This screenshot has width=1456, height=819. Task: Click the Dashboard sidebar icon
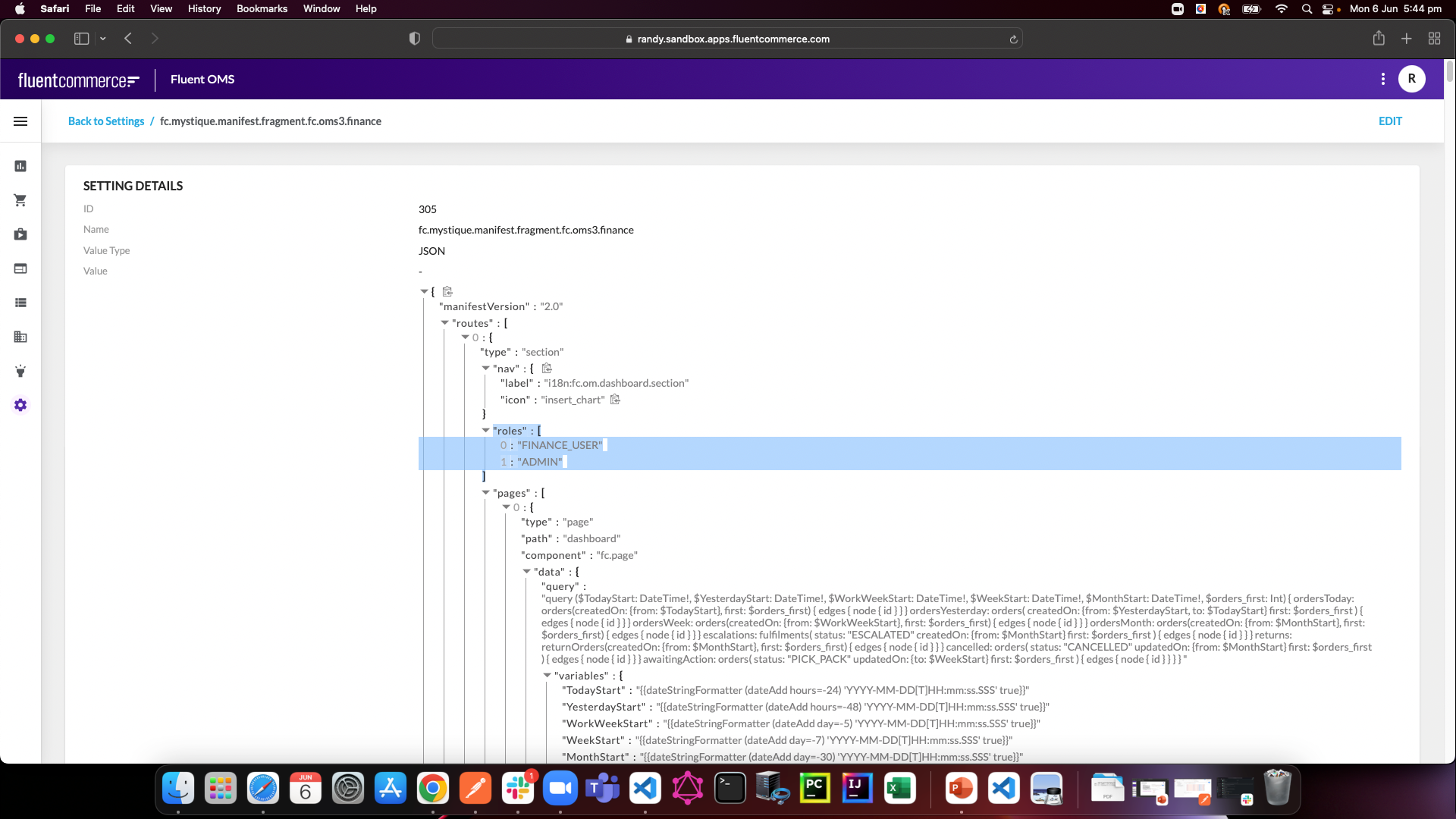pos(20,166)
